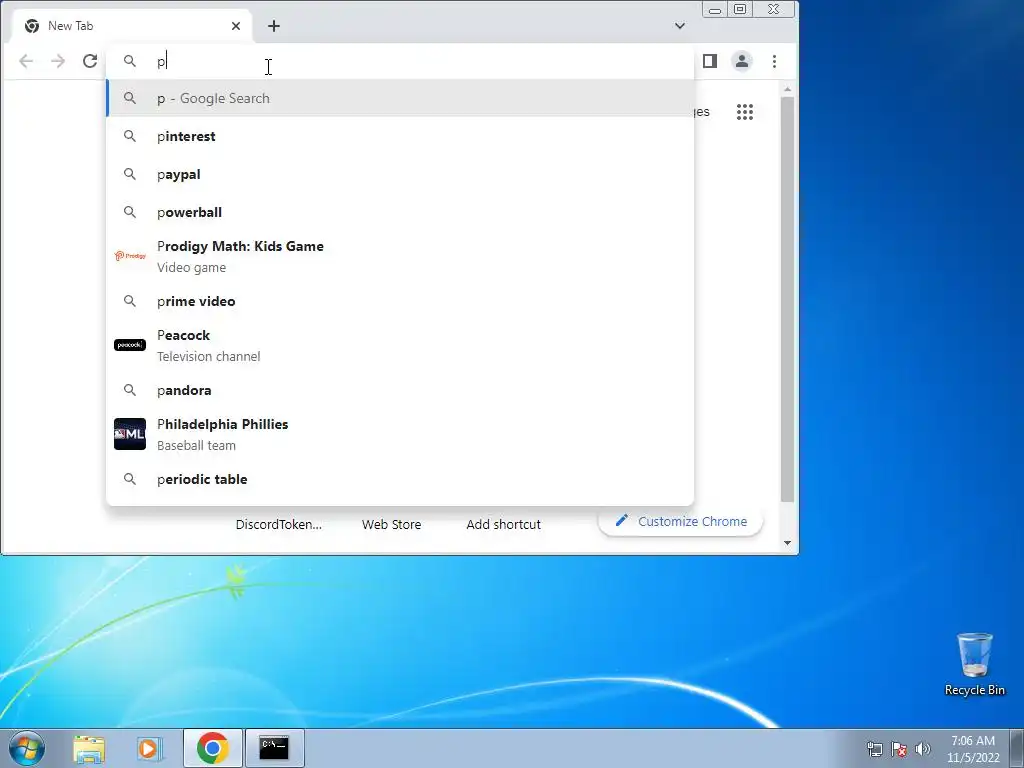1024x768 pixels.
Task: Click the search icon beside periodic table
Action: click(x=130, y=479)
